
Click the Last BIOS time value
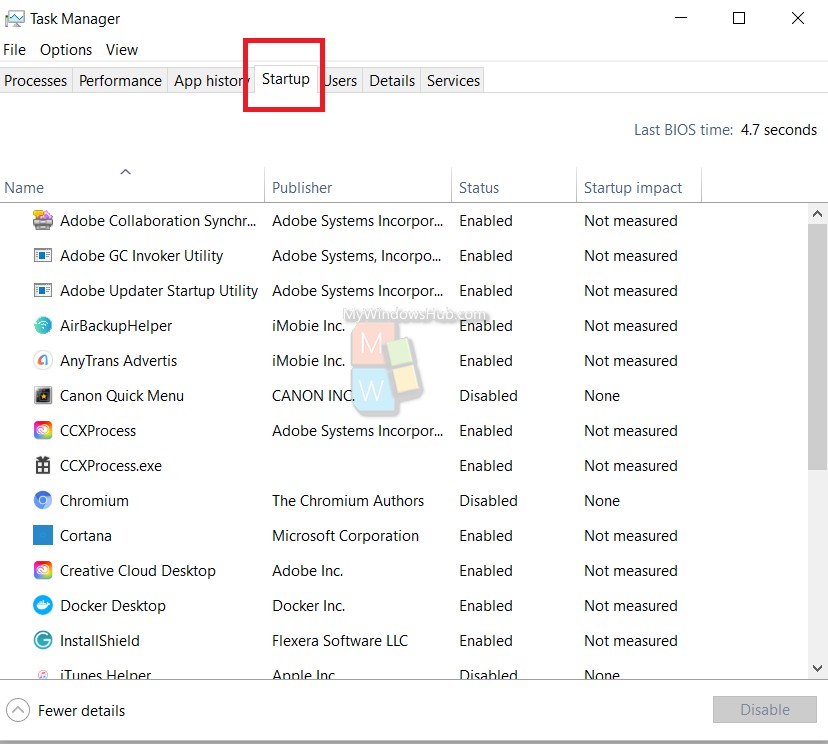click(779, 130)
